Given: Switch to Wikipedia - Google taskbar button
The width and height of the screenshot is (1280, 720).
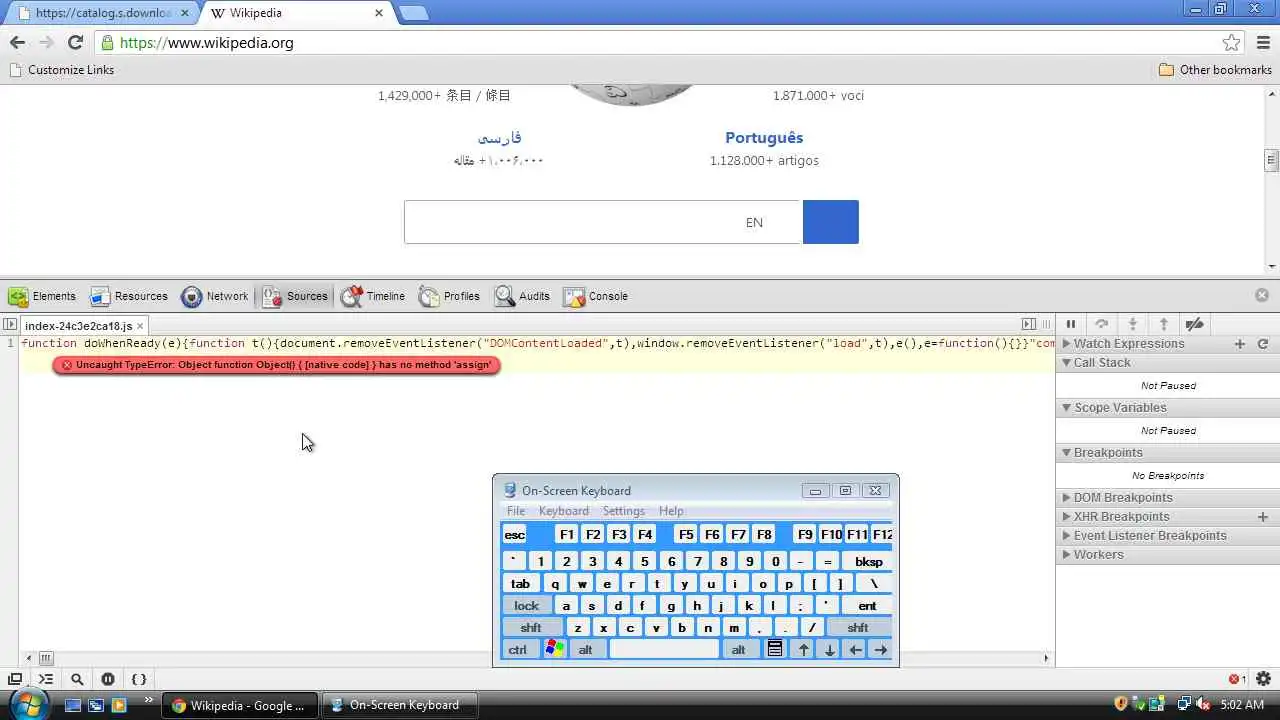Looking at the screenshot, I should pyautogui.click(x=240, y=705).
